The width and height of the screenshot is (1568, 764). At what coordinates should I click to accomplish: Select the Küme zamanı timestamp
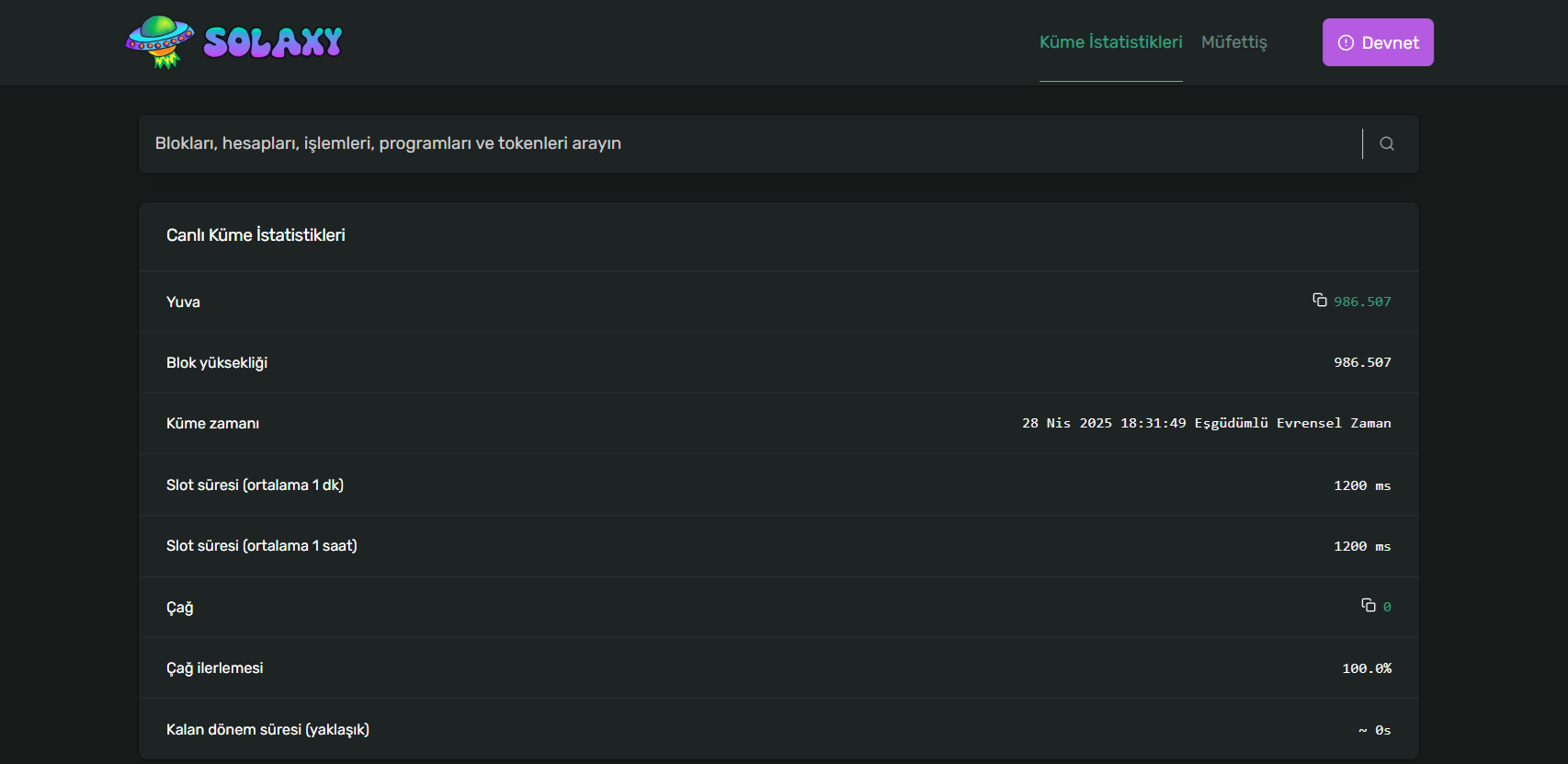1207,423
